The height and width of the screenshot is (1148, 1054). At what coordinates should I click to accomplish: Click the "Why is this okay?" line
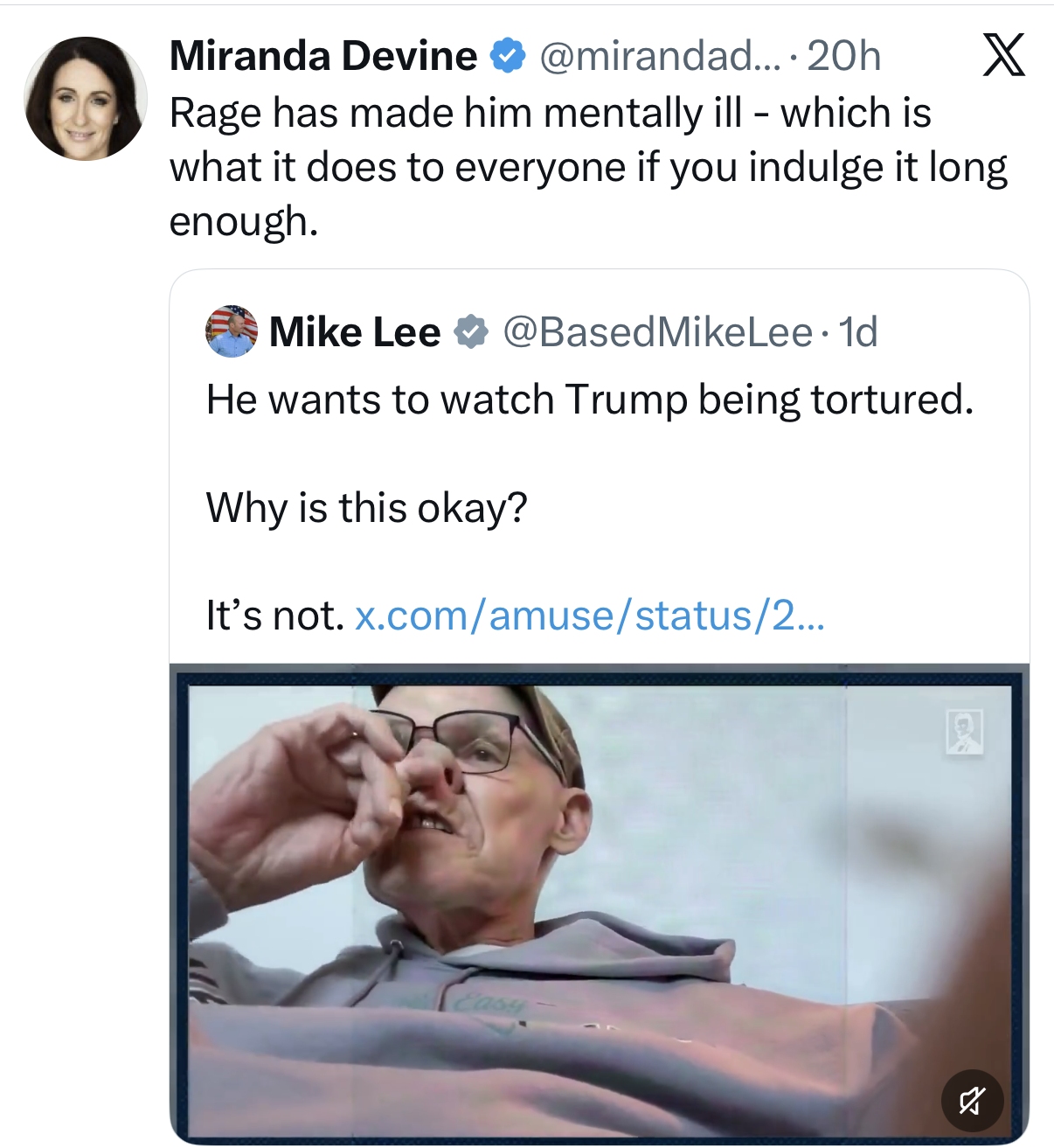(x=367, y=507)
